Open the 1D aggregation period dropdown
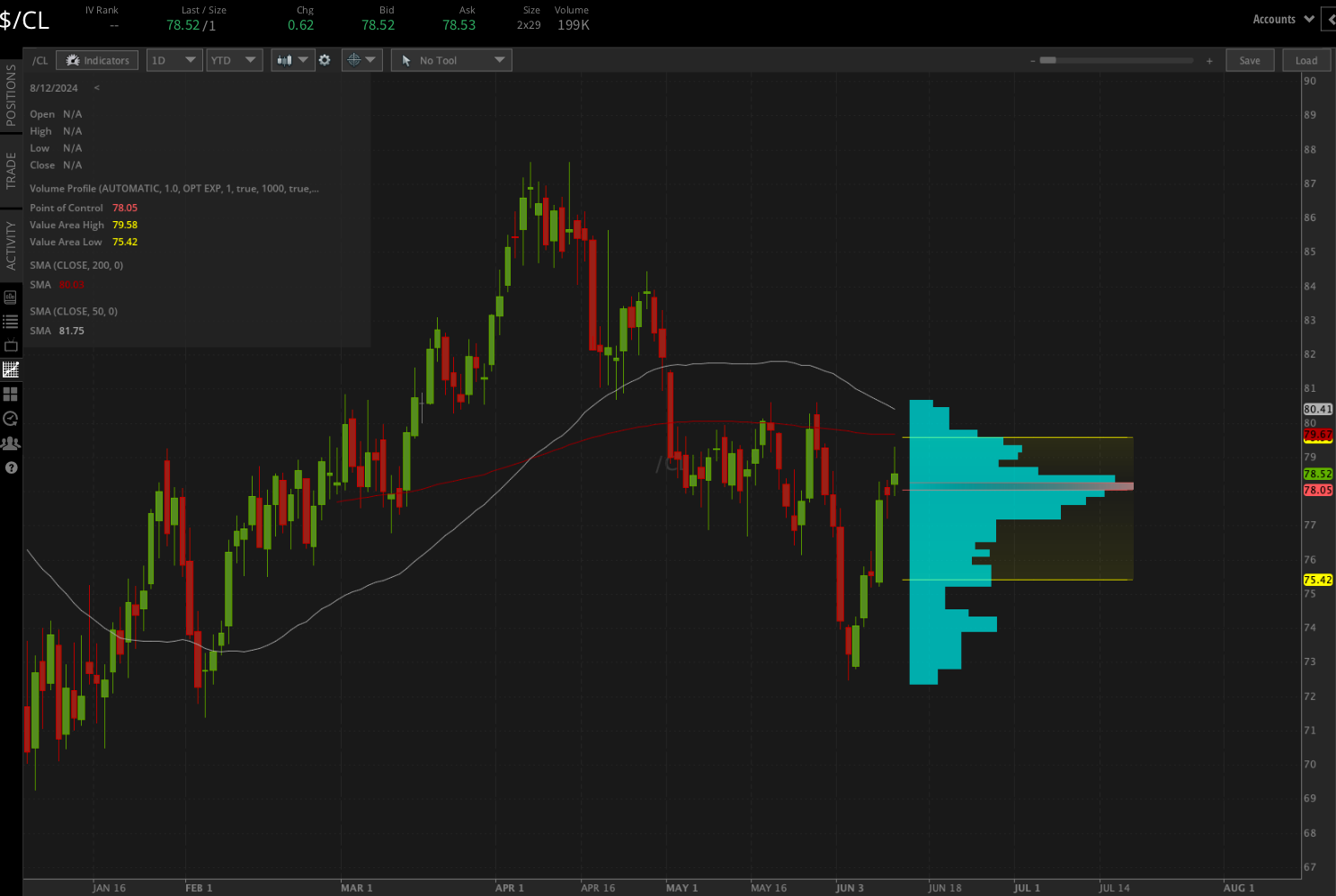 click(174, 60)
